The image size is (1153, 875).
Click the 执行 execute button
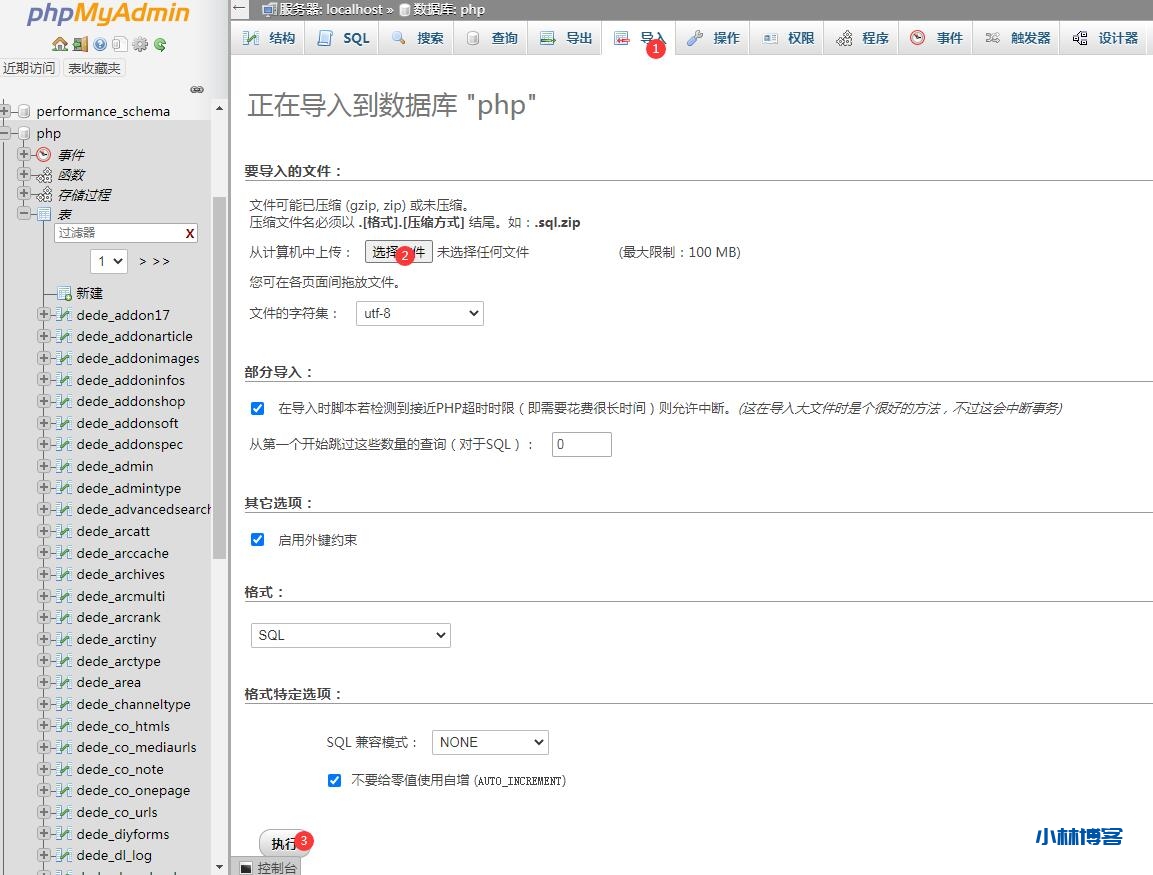click(280, 843)
